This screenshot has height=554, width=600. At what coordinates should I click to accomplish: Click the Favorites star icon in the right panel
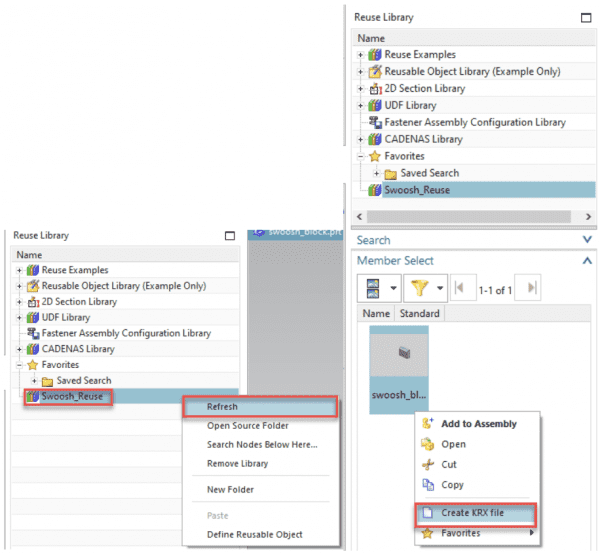click(x=375, y=156)
